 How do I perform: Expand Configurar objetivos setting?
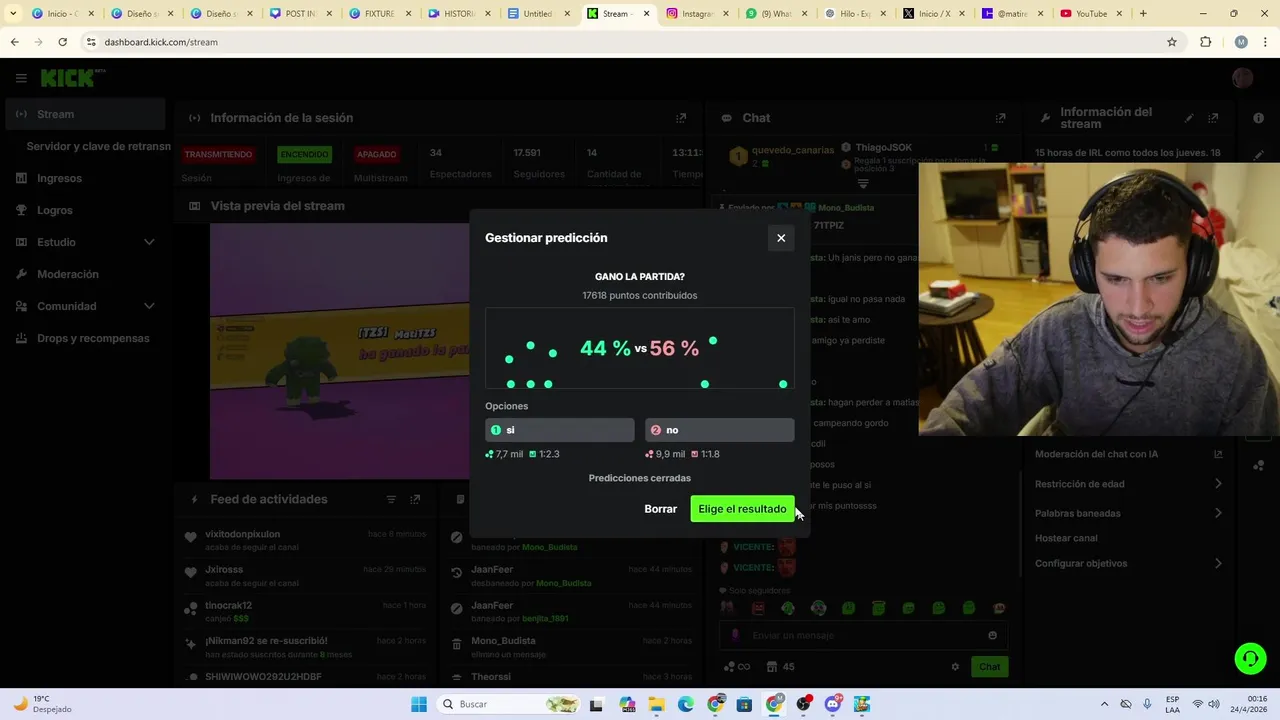[1218, 563]
